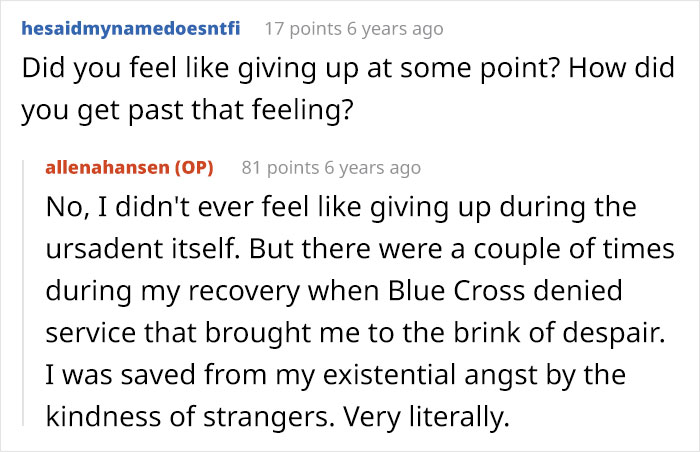Click the line starting "Did you feel like"

tap(348, 69)
